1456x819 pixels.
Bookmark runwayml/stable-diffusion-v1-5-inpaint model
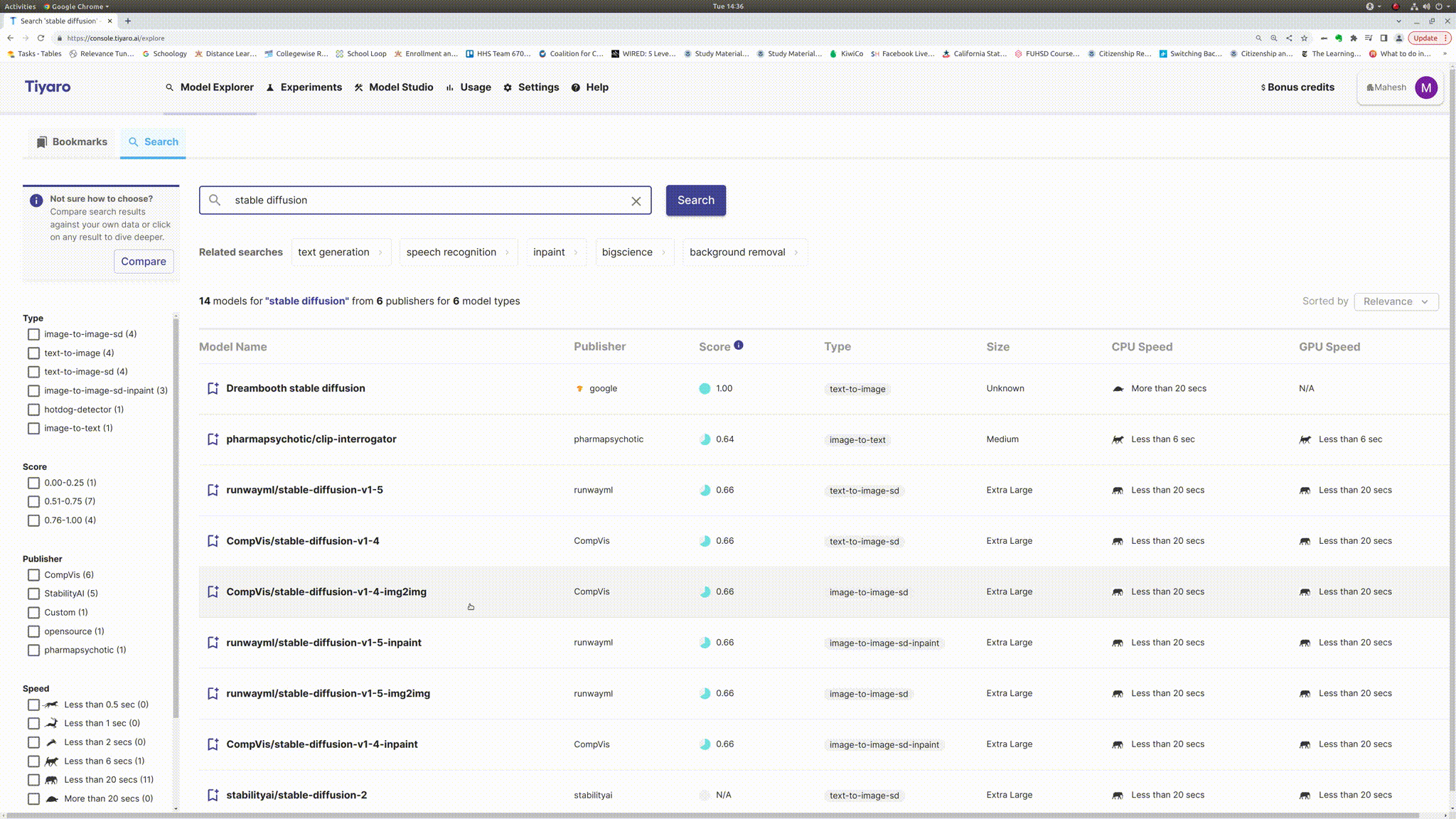213,643
